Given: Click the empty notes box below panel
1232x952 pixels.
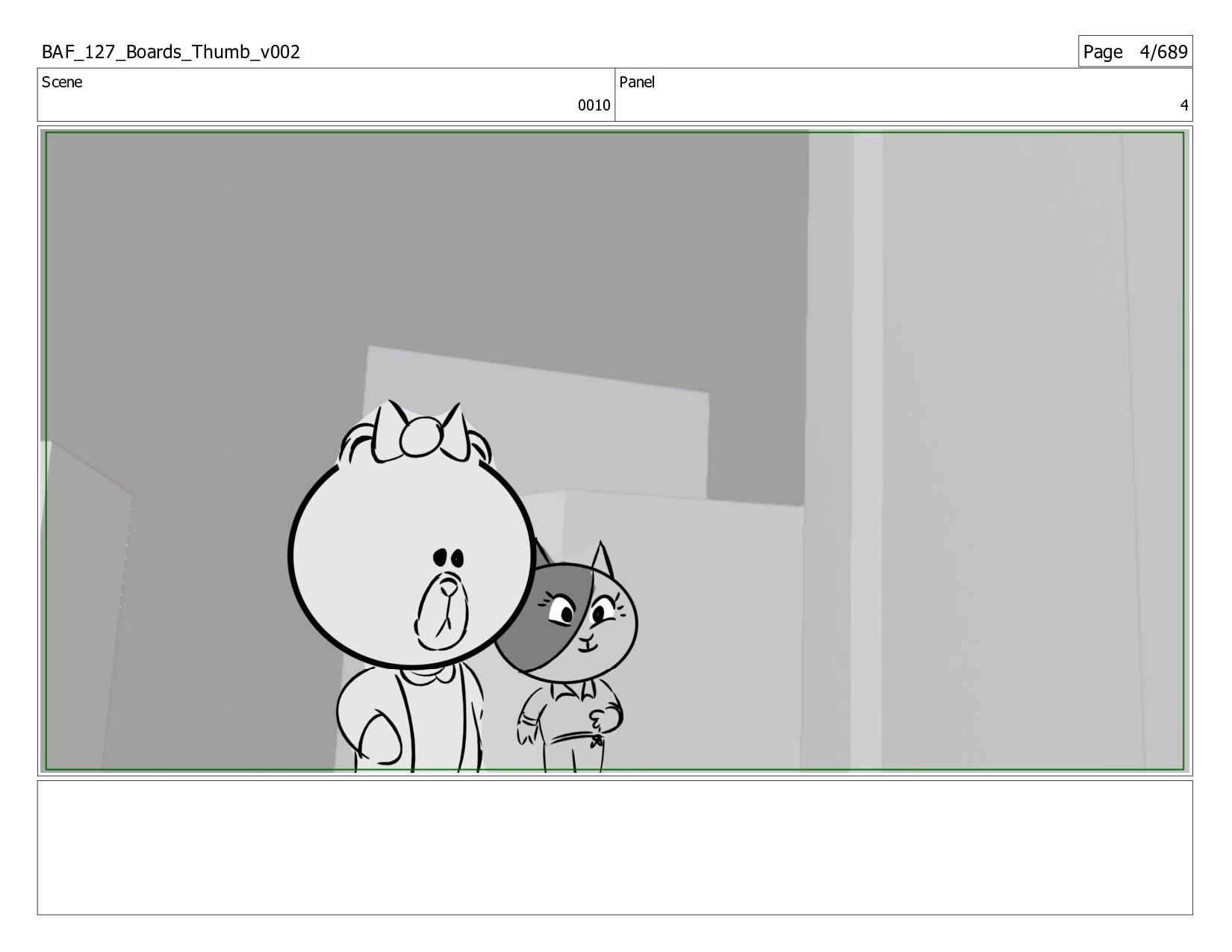Looking at the screenshot, I should (x=615, y=847).
